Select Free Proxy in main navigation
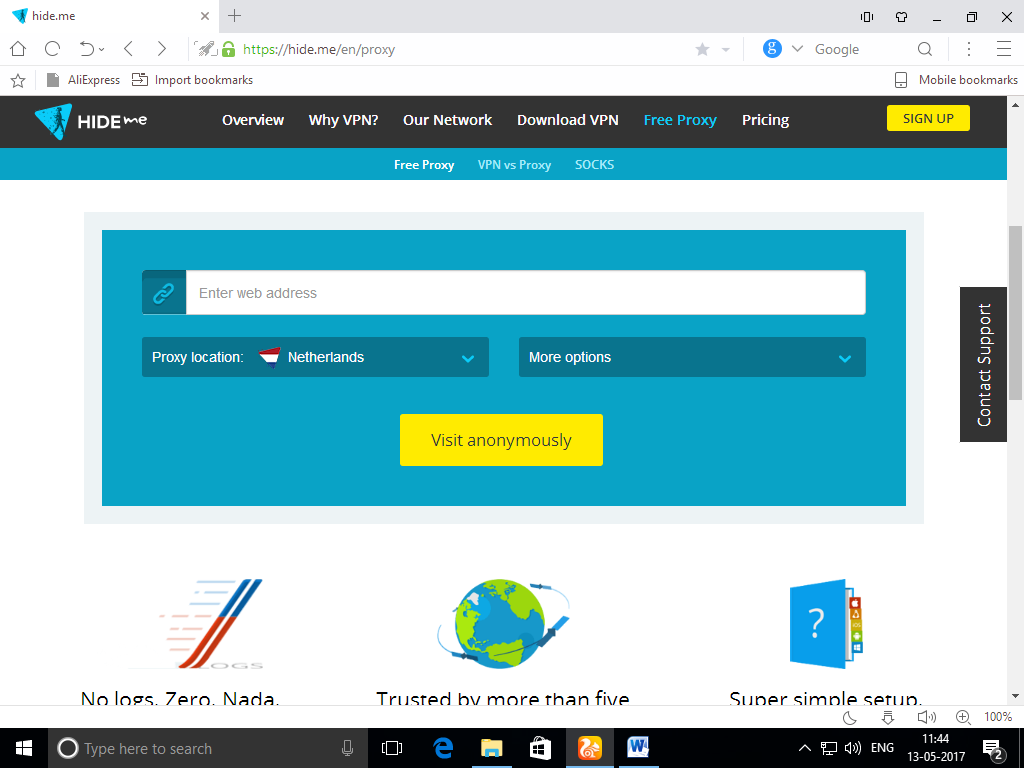Viewport: 1024px width, 768px height. (680, 120)
